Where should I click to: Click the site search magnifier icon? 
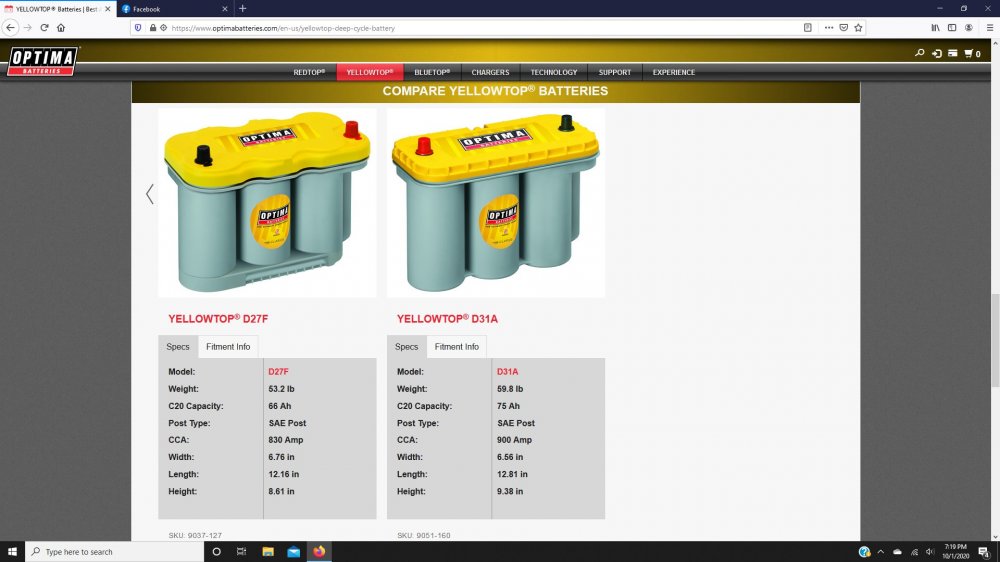coord(920,53)
